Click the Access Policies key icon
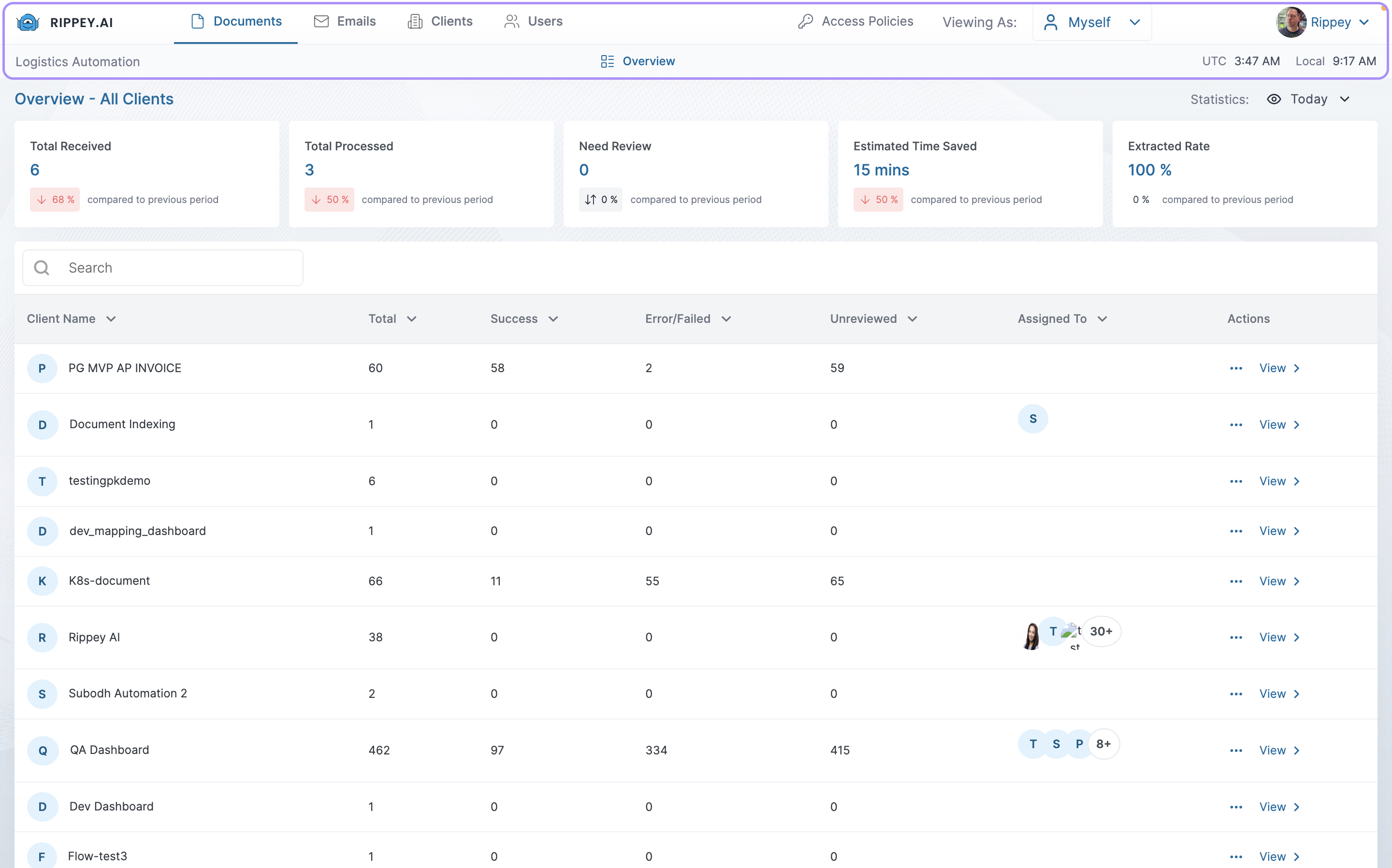The width and height of the screenshot is (1392, 868). click(805, 22)
